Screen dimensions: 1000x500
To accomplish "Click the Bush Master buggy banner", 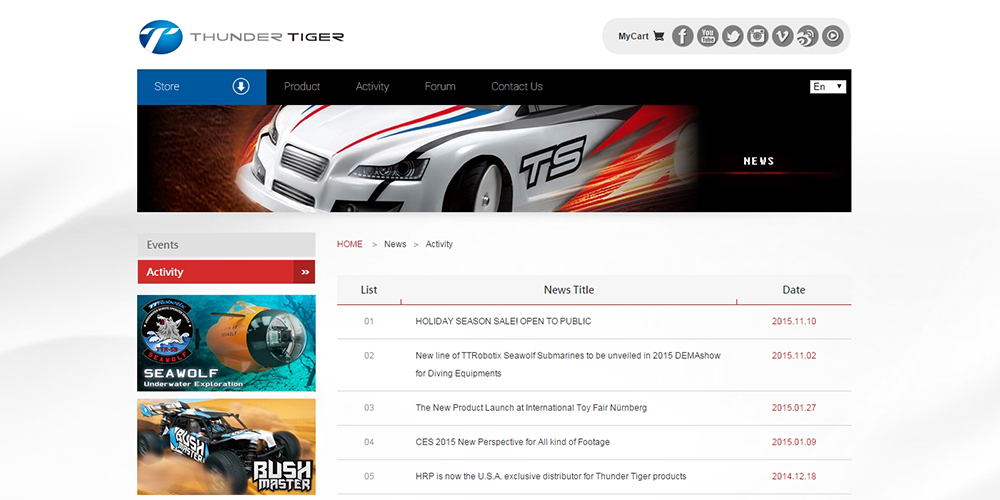I will pyautogui.click(x=226, y=447).
